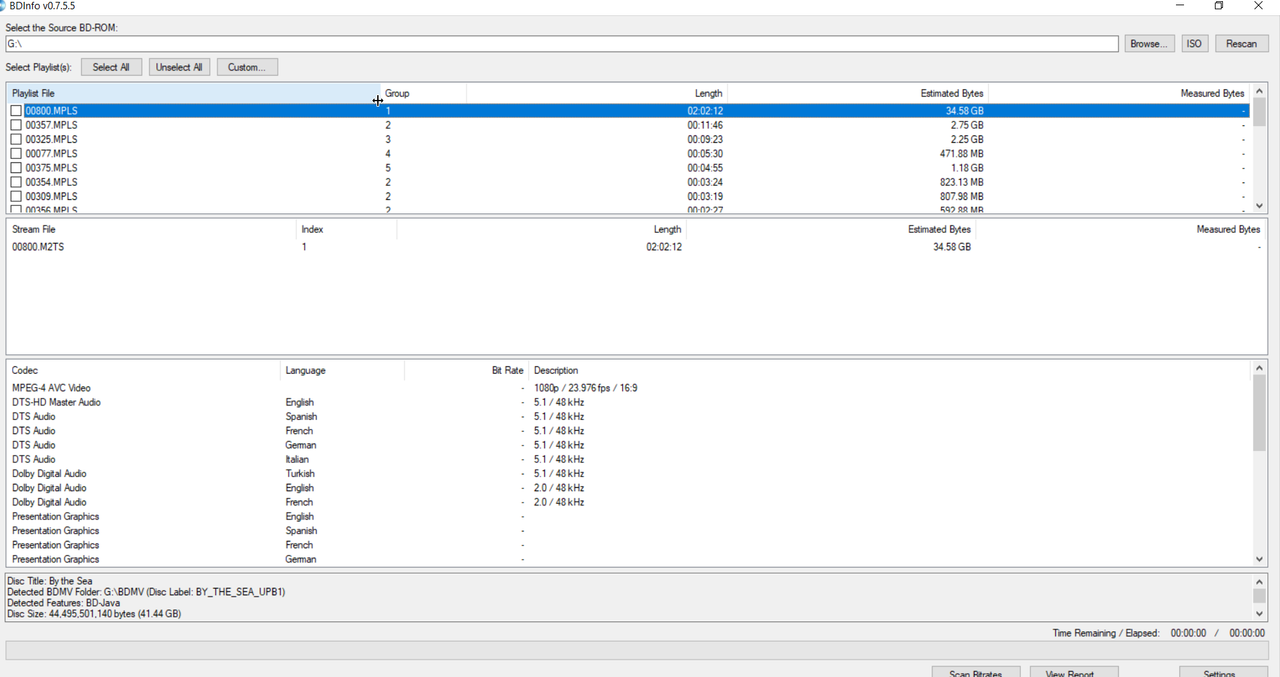Minimize the BDInfo window
The height and width of the screenshot is (677, 1280).
click(1180, 6)
